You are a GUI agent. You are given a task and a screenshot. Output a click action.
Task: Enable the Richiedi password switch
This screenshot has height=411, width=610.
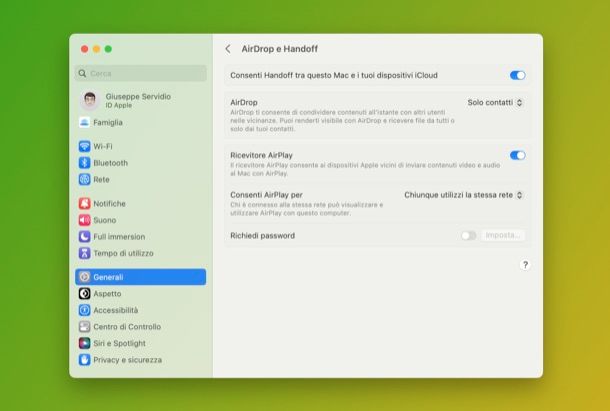[x=468, y=235]
